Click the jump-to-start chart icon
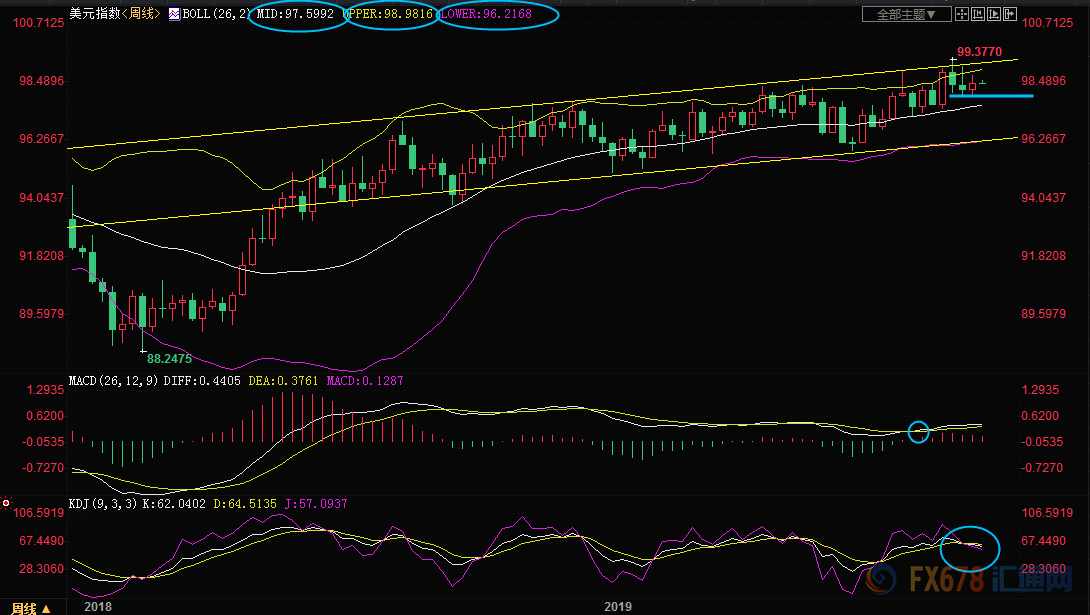 coord(978,14)
